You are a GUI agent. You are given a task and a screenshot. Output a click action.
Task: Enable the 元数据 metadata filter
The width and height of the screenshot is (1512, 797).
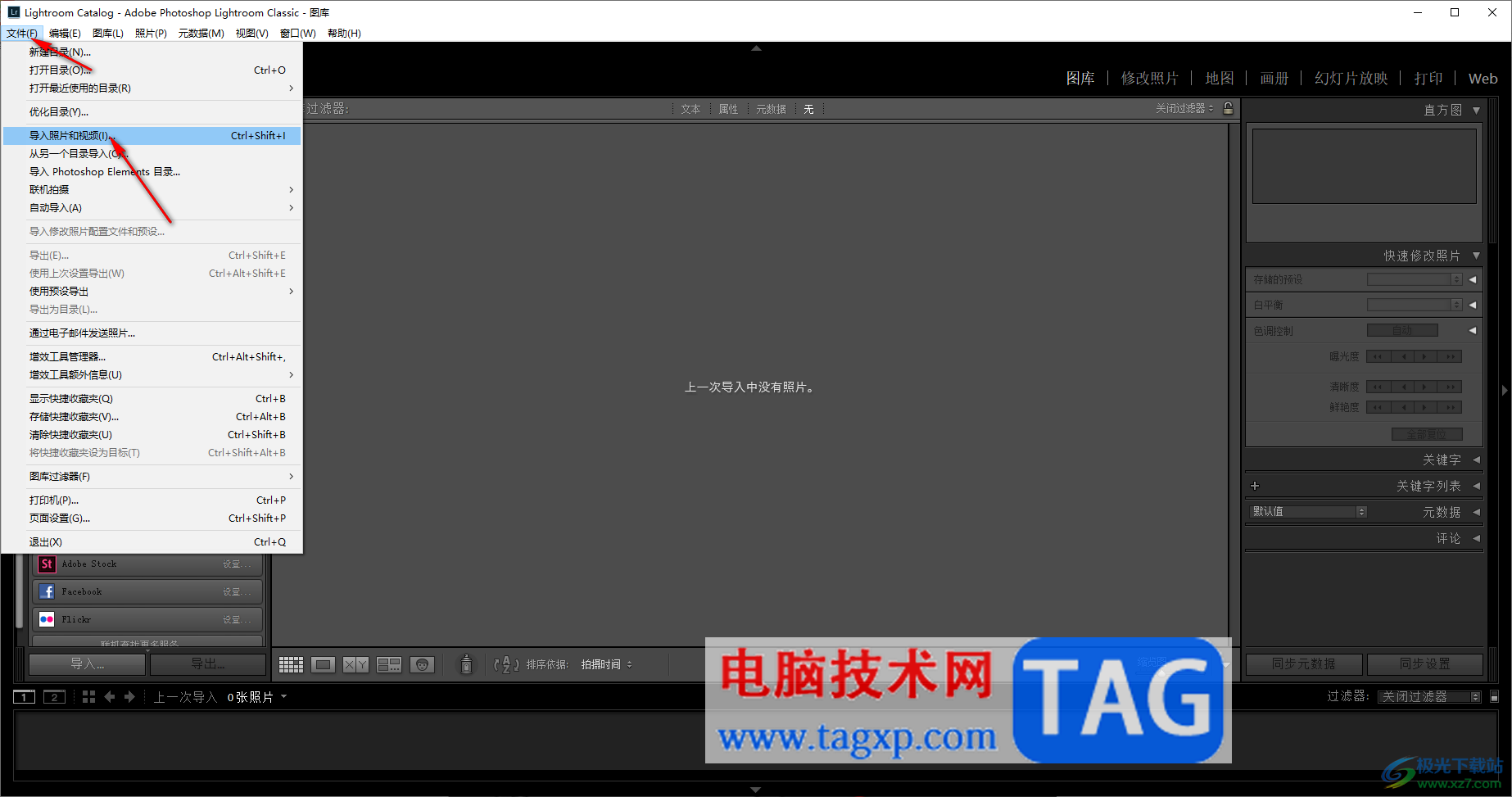pyautogui.click(x=771, y=109)
